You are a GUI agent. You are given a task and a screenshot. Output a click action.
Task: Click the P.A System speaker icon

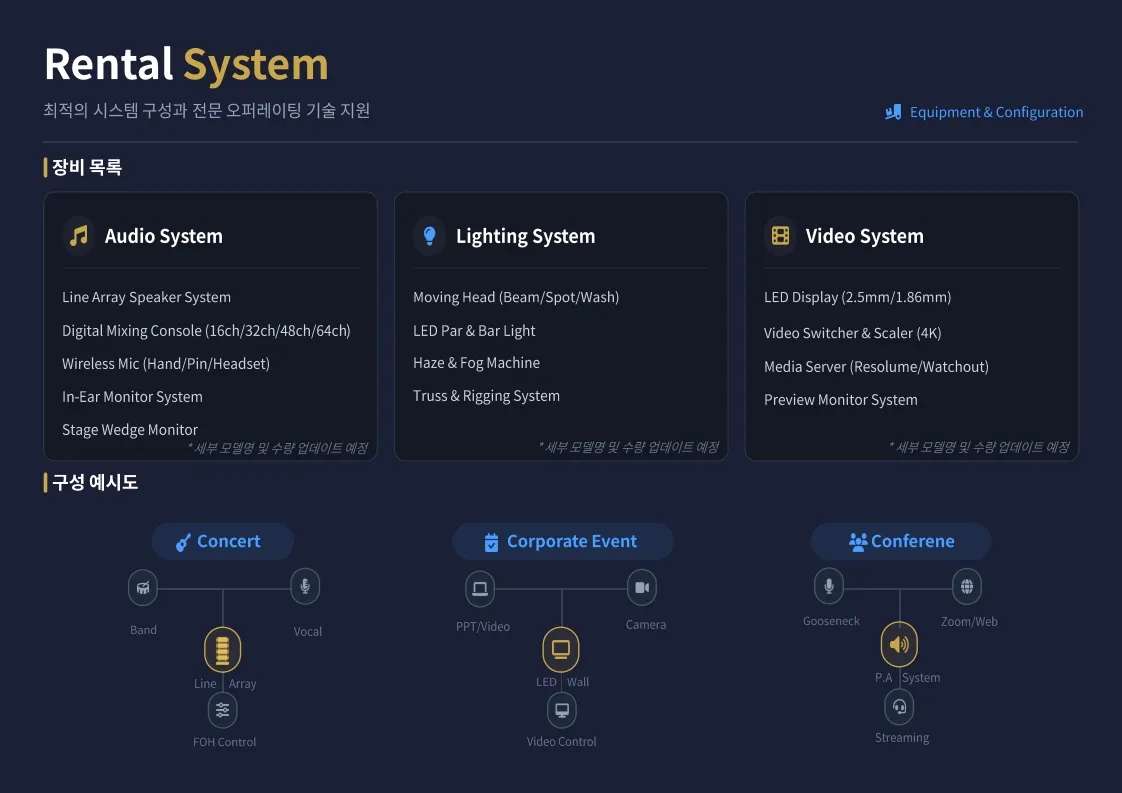[x=899, y=644]
